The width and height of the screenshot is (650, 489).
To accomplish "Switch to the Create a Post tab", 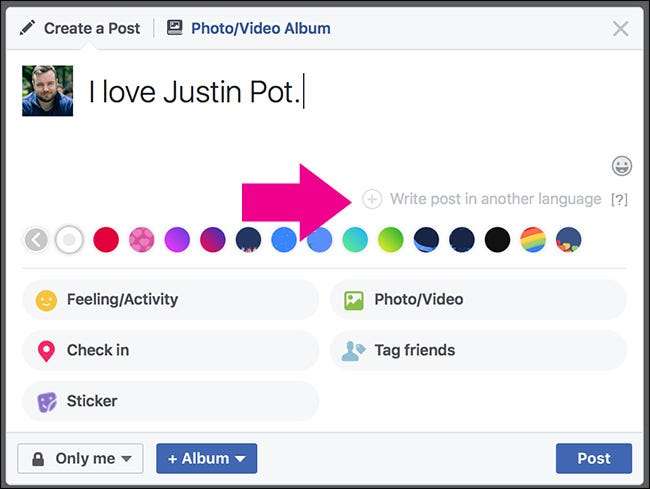I will 82,28.
